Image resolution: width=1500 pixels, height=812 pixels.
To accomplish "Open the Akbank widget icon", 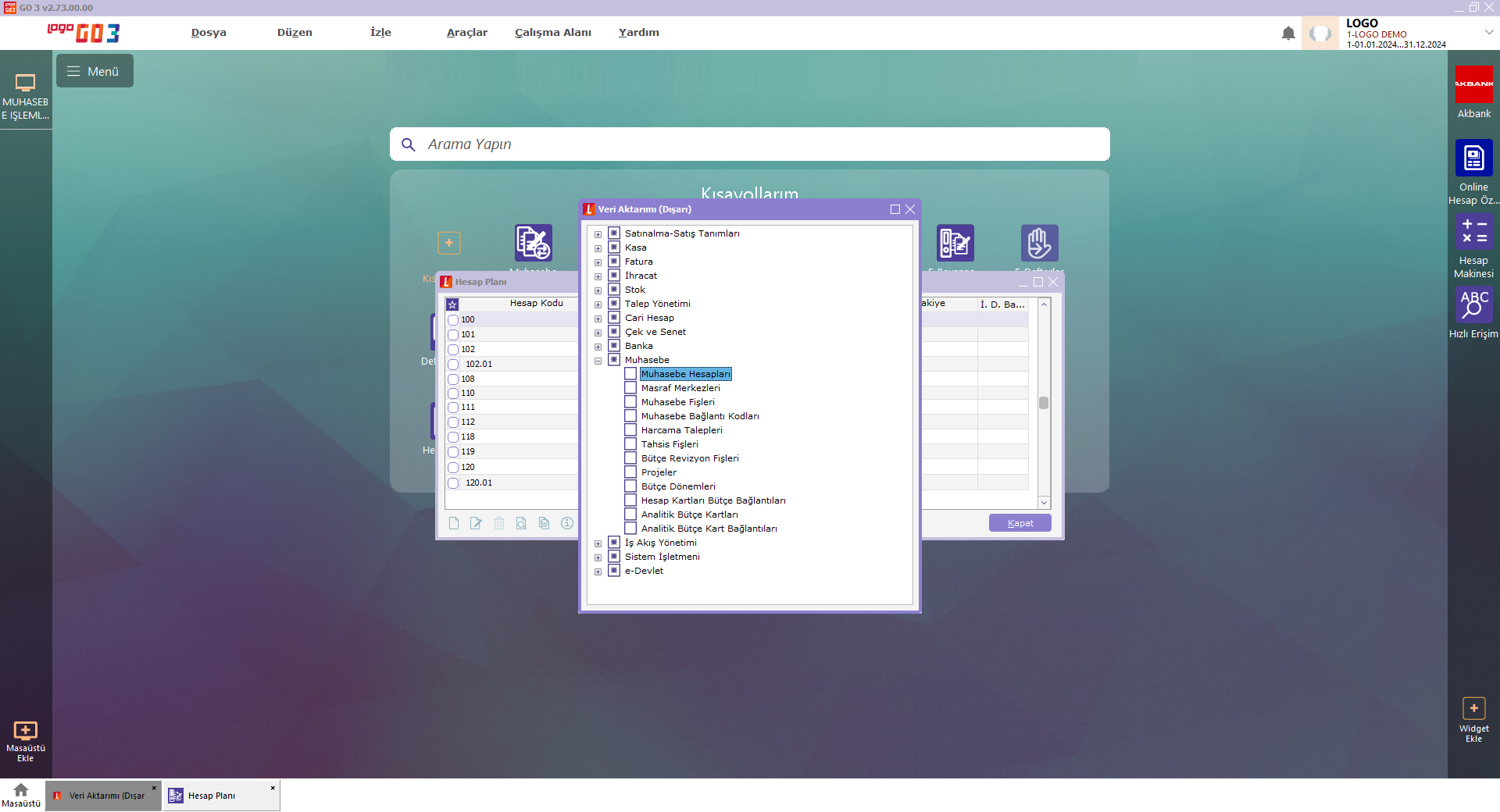I will 1473,84.
